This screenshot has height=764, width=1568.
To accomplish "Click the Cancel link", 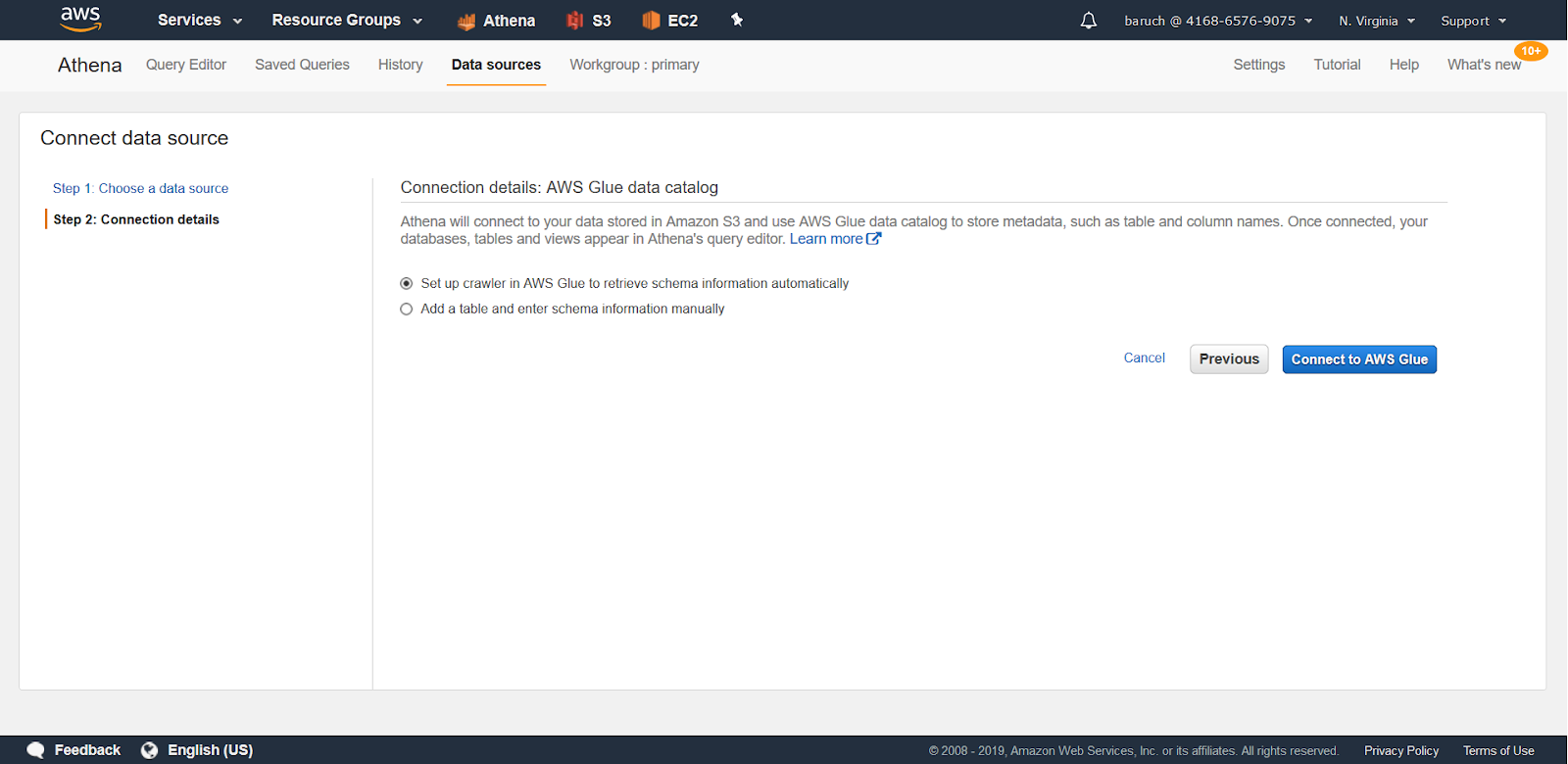I will [x=1144, y=358].
